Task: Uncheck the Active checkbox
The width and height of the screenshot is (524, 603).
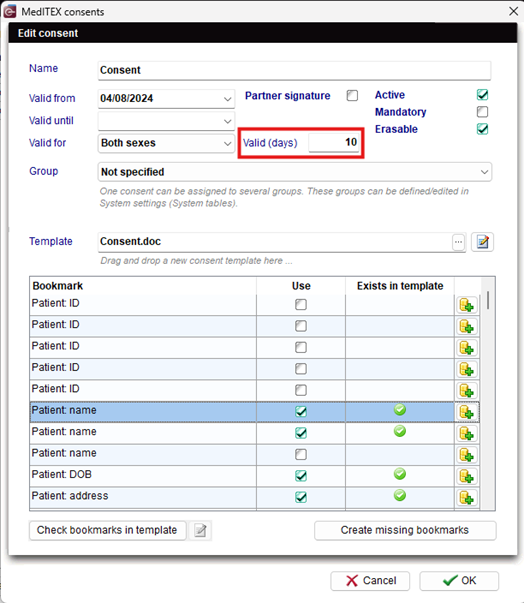Action: click(482, 95)
